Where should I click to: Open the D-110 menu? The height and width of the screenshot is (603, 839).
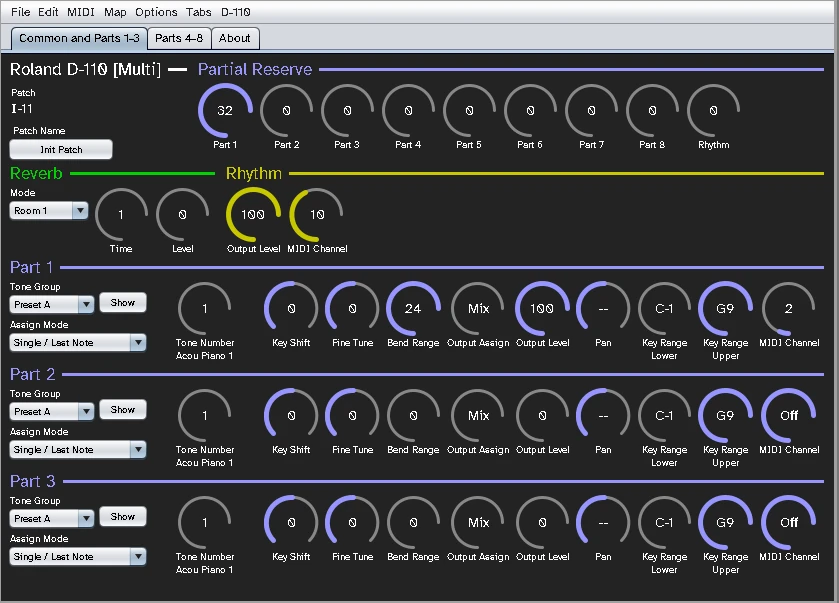236,12
